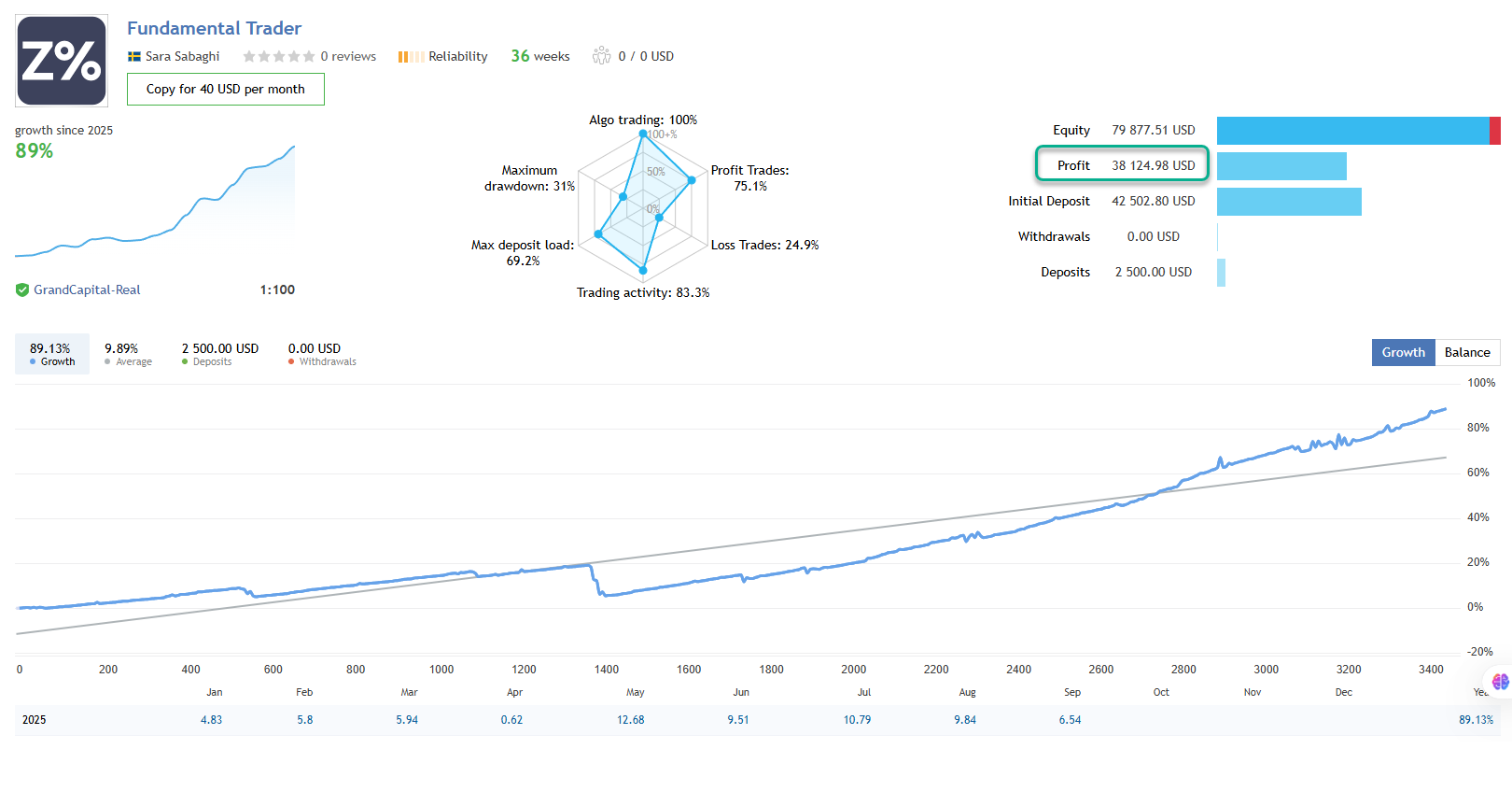Toggle the Withdrawals series legend
This screenshot has width=1512, height=791.
pyautogui.click(x=321, y=354)
